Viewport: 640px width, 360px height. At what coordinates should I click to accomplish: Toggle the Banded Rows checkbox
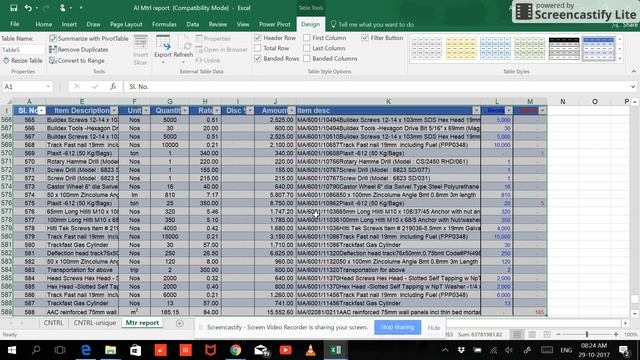(x=258, y=59)
